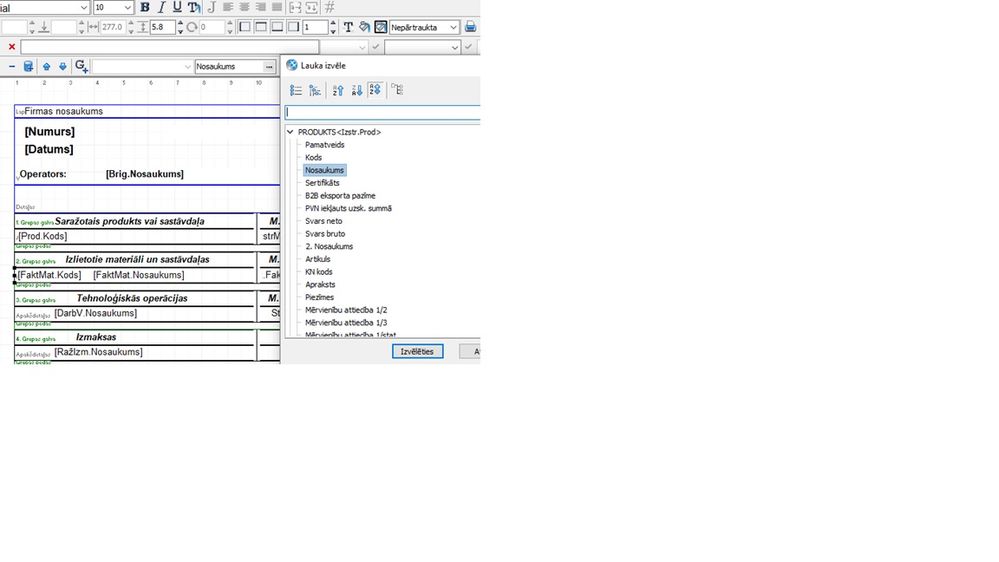Select KN kods field
Viewport: 999px width, 562px height.
pyautogui.click(x=318, y=272)
